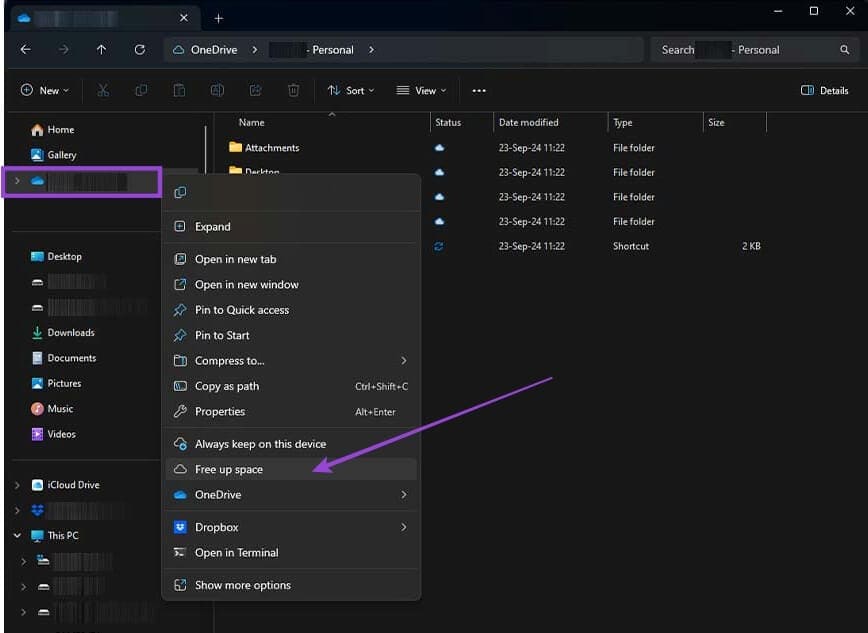
Task: Open the Sort dropdown
Action: (351, 90)
